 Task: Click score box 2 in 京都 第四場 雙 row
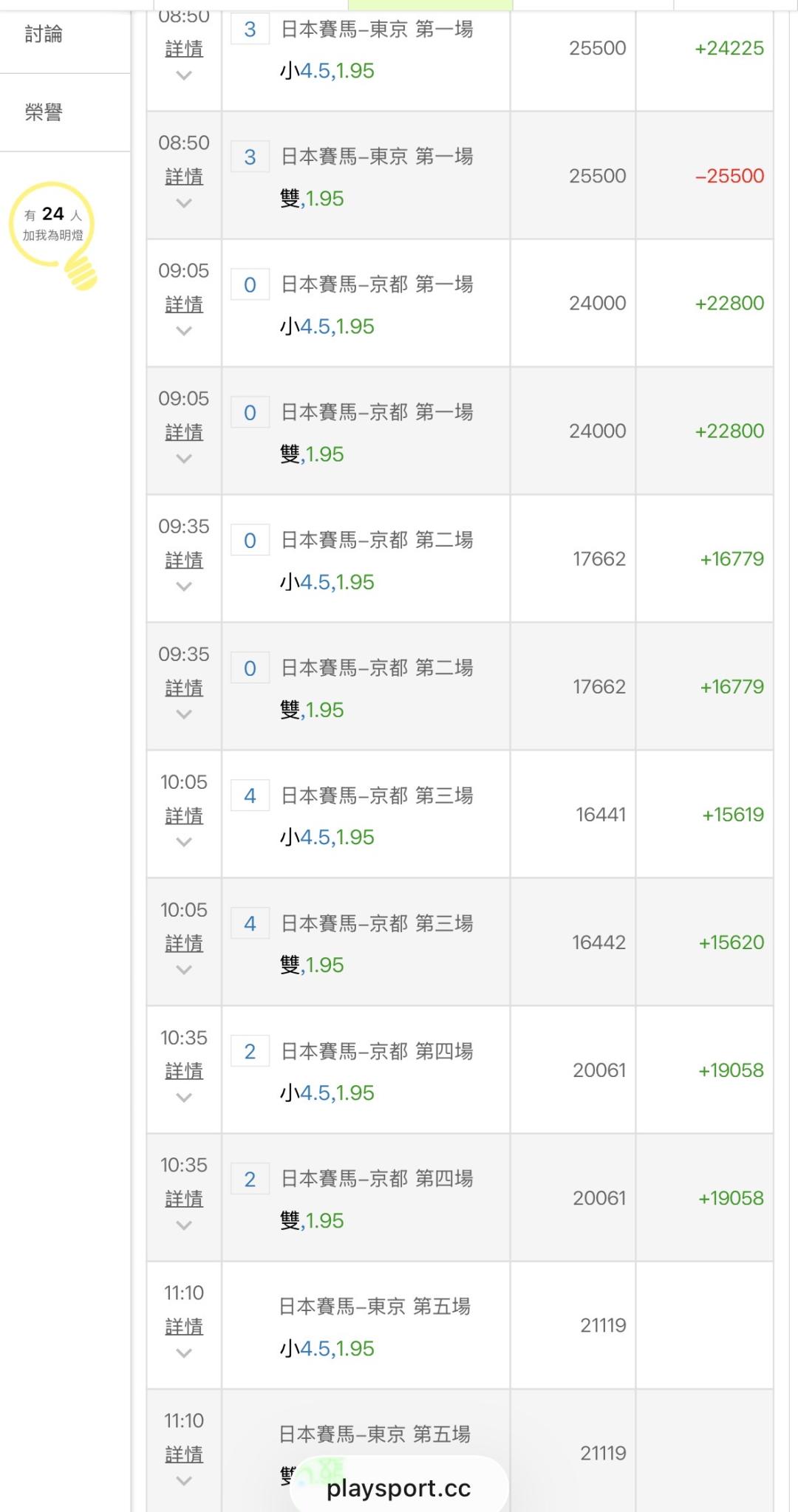[250, 1179]
